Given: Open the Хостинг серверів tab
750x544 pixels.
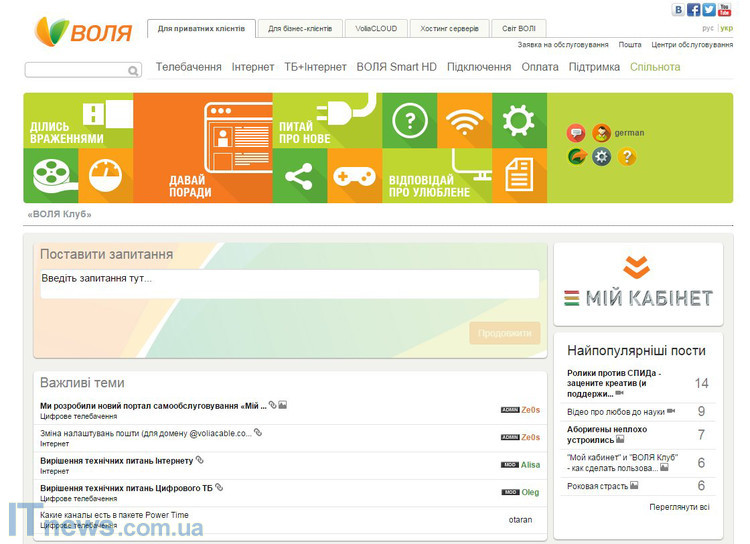Looking at the screenshot, I should click(x=449, y=29).
